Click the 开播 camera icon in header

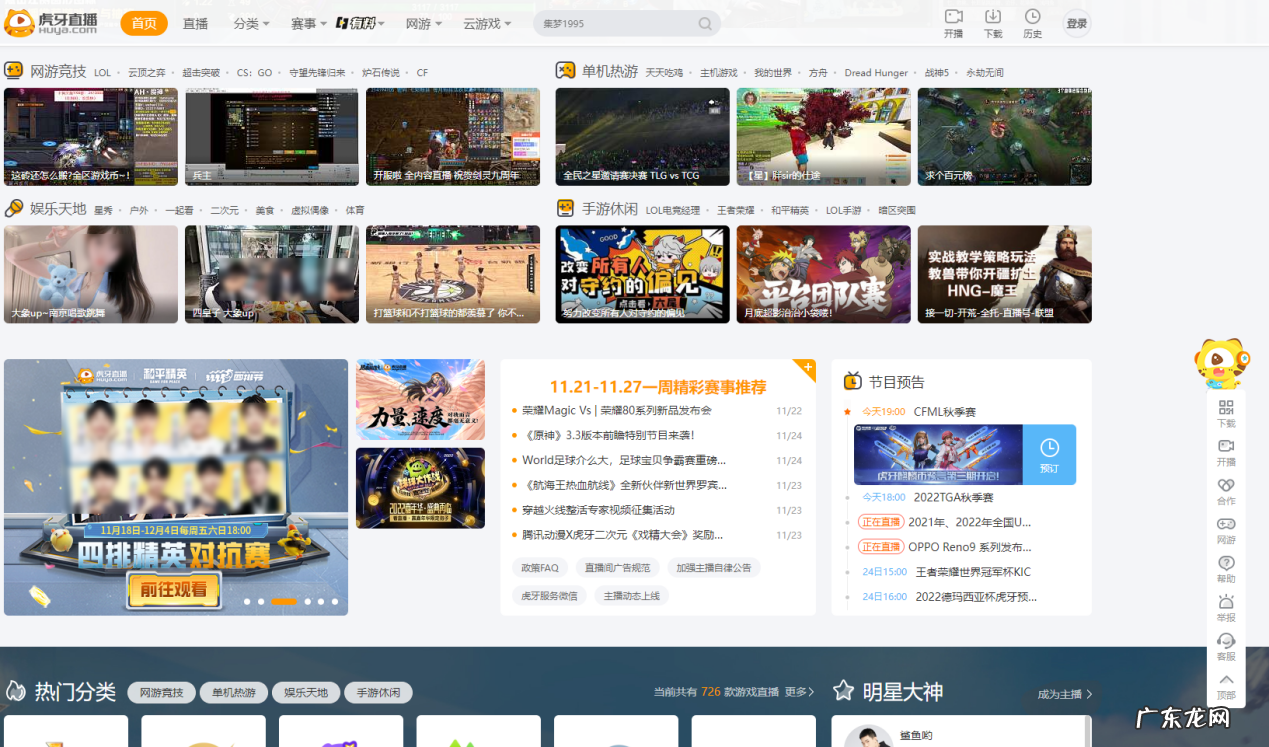pyautogui.click(x=953, y=17)
